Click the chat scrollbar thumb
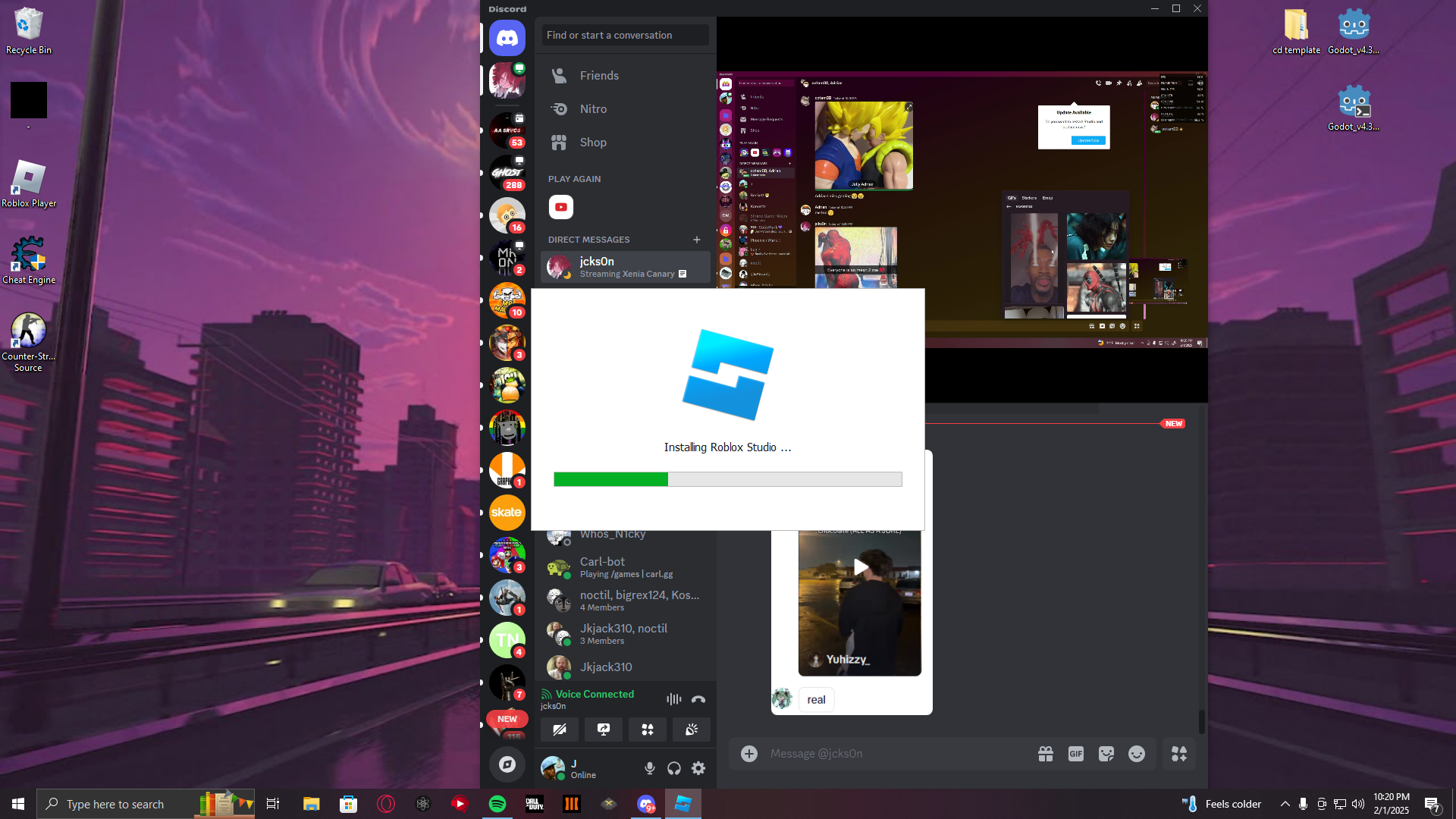The width and height of the screenshot is (1456, 819). coord(1201,721)
